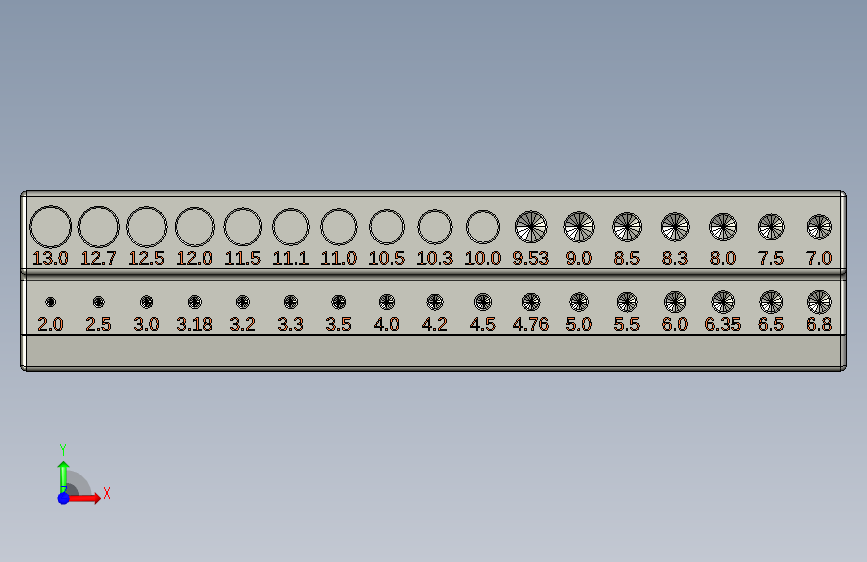Select the drilled hole above the 8.0 label
Viewport: 867px width, 562px height.
[723, 227]
